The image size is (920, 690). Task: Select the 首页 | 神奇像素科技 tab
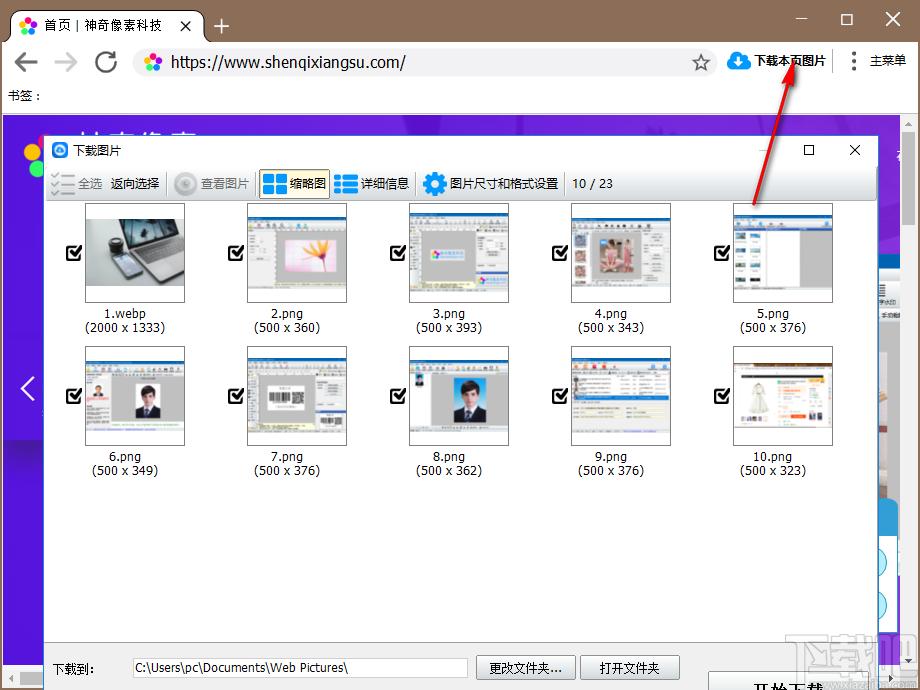[x=107, y=26]
